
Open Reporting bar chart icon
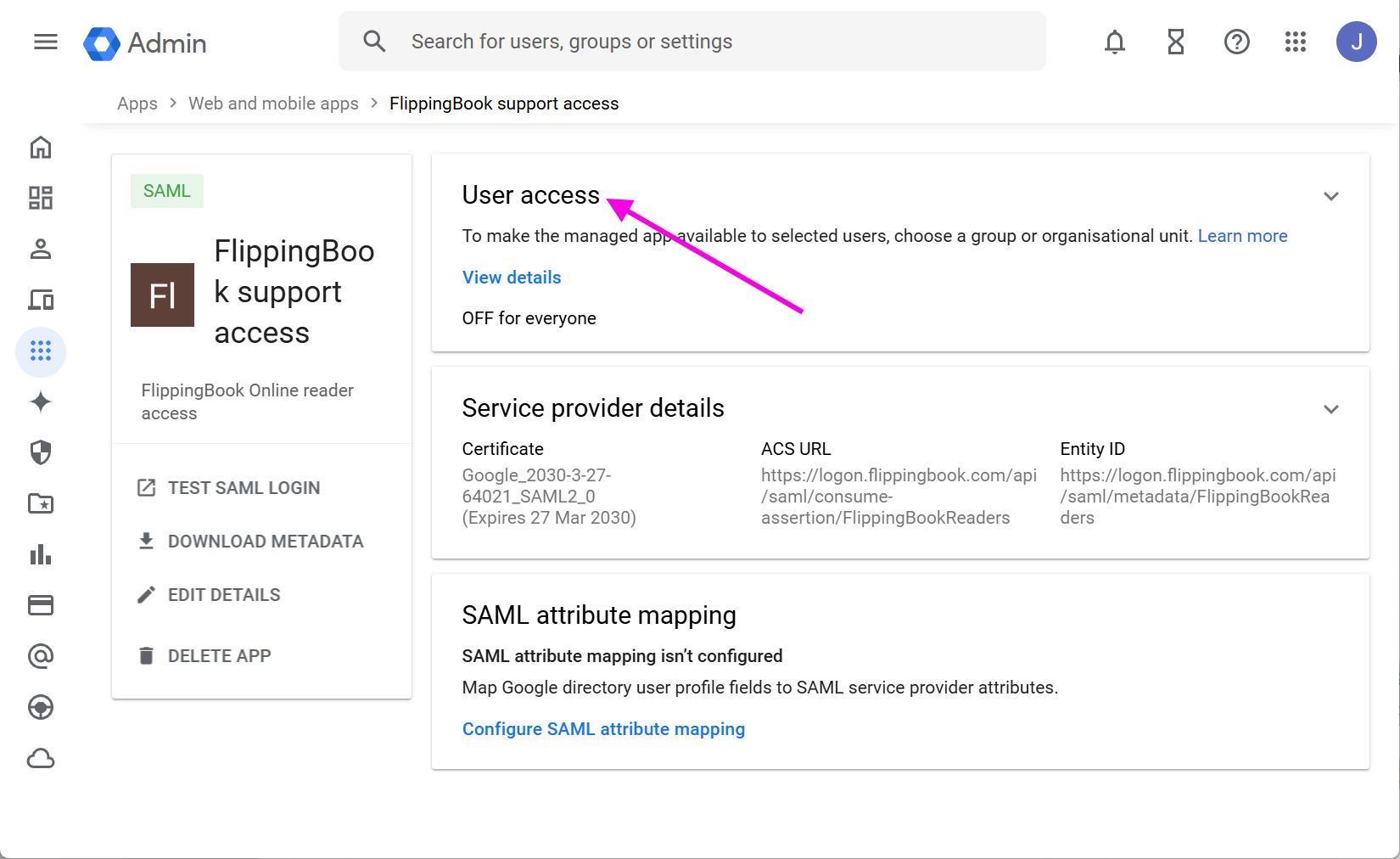[41, 554]
